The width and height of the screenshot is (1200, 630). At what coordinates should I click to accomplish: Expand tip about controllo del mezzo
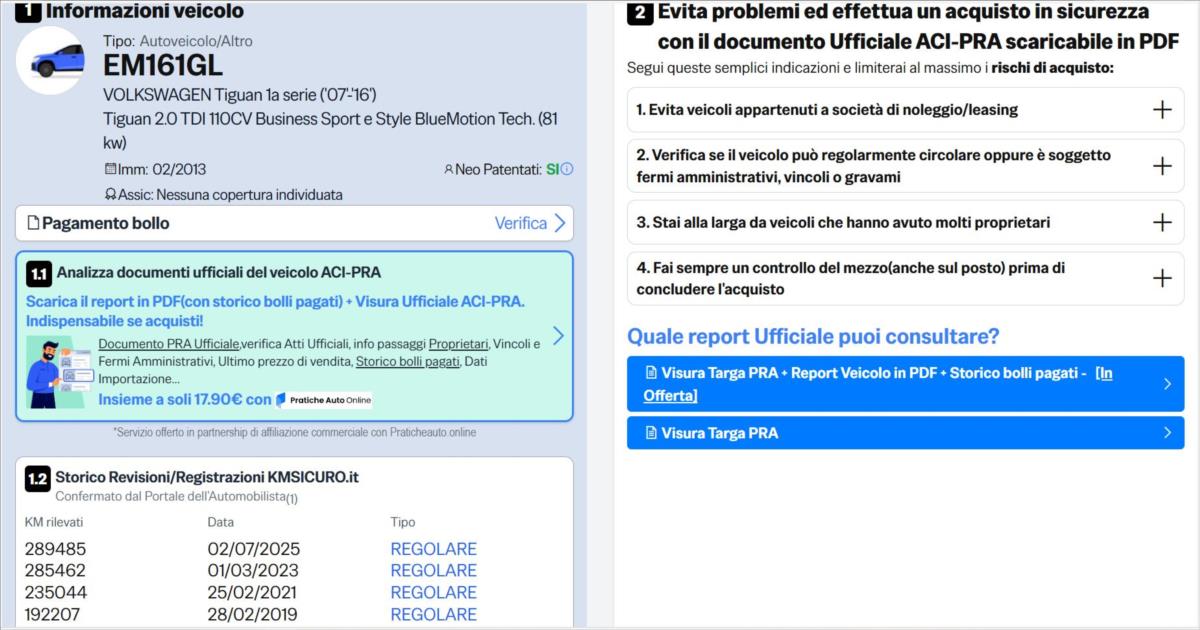tap(1162, 278)
